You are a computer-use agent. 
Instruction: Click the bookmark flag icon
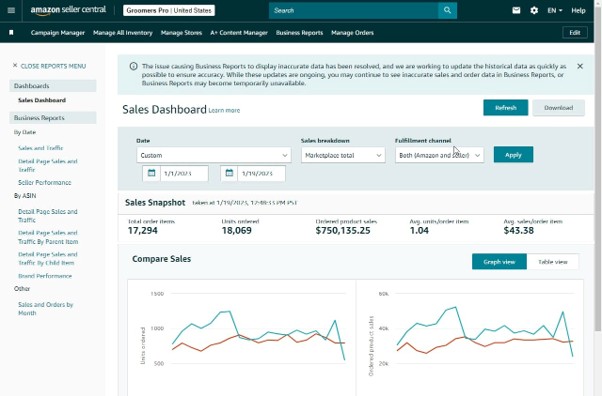click(11, 33)
